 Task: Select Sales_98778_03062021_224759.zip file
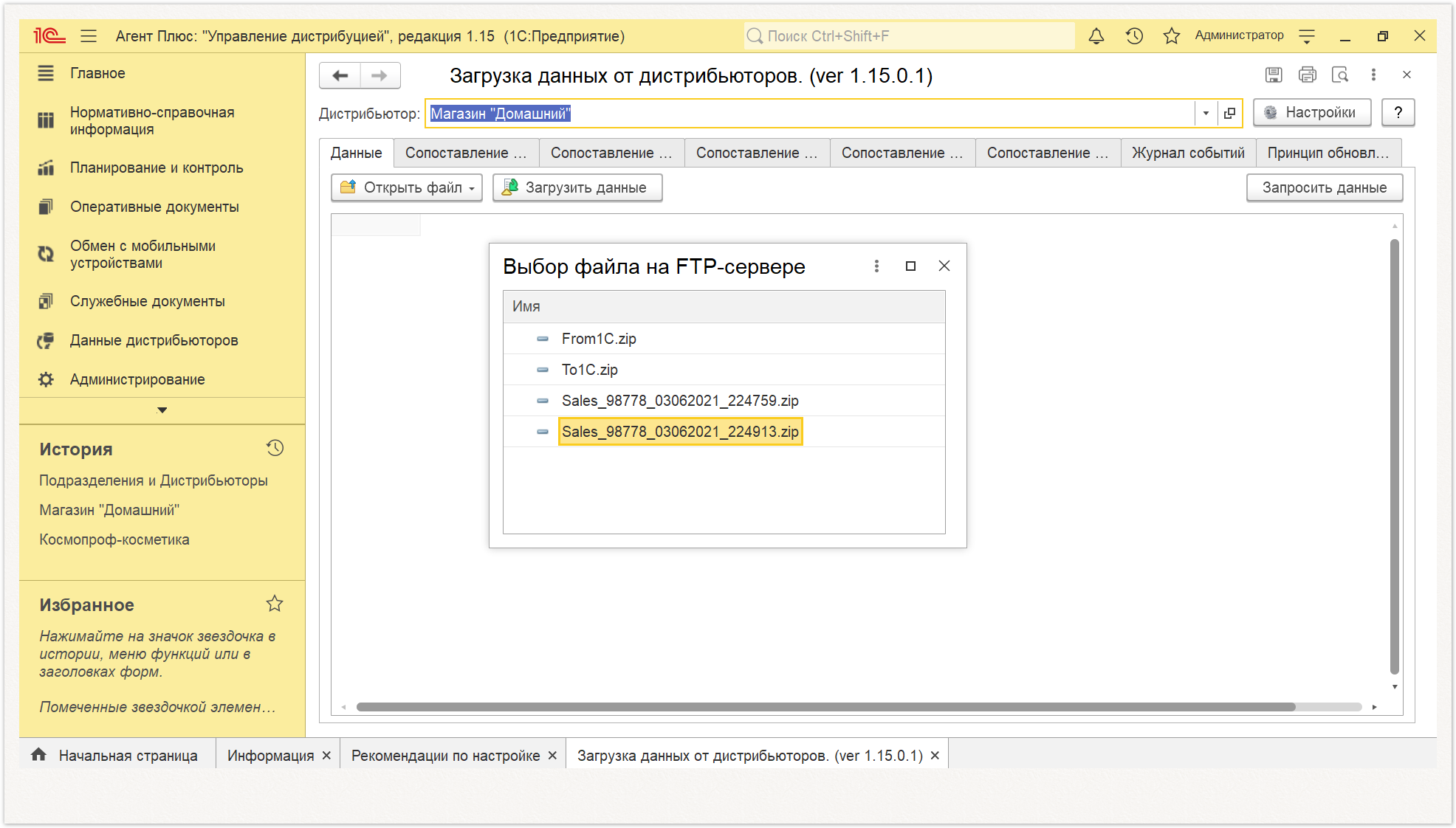724,401
